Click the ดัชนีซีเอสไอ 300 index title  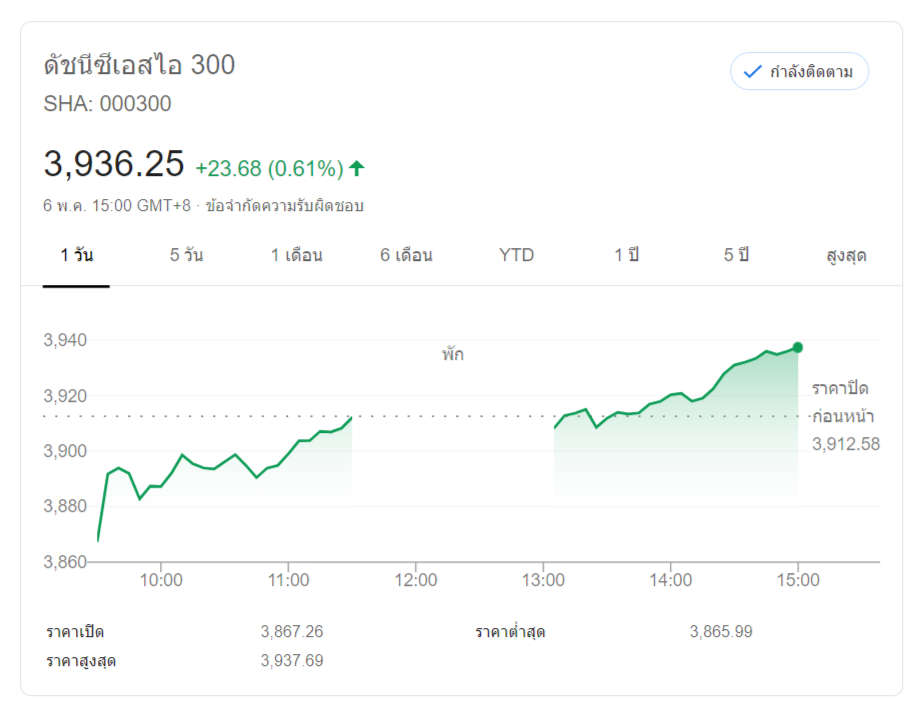139,65
